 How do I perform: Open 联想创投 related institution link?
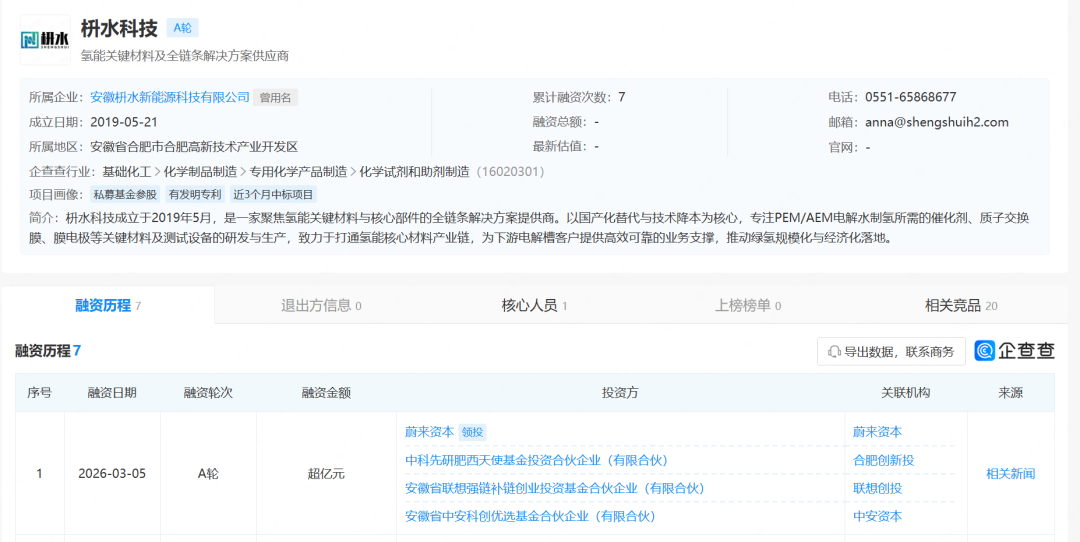pyautogui.click(x=878, y=488)
